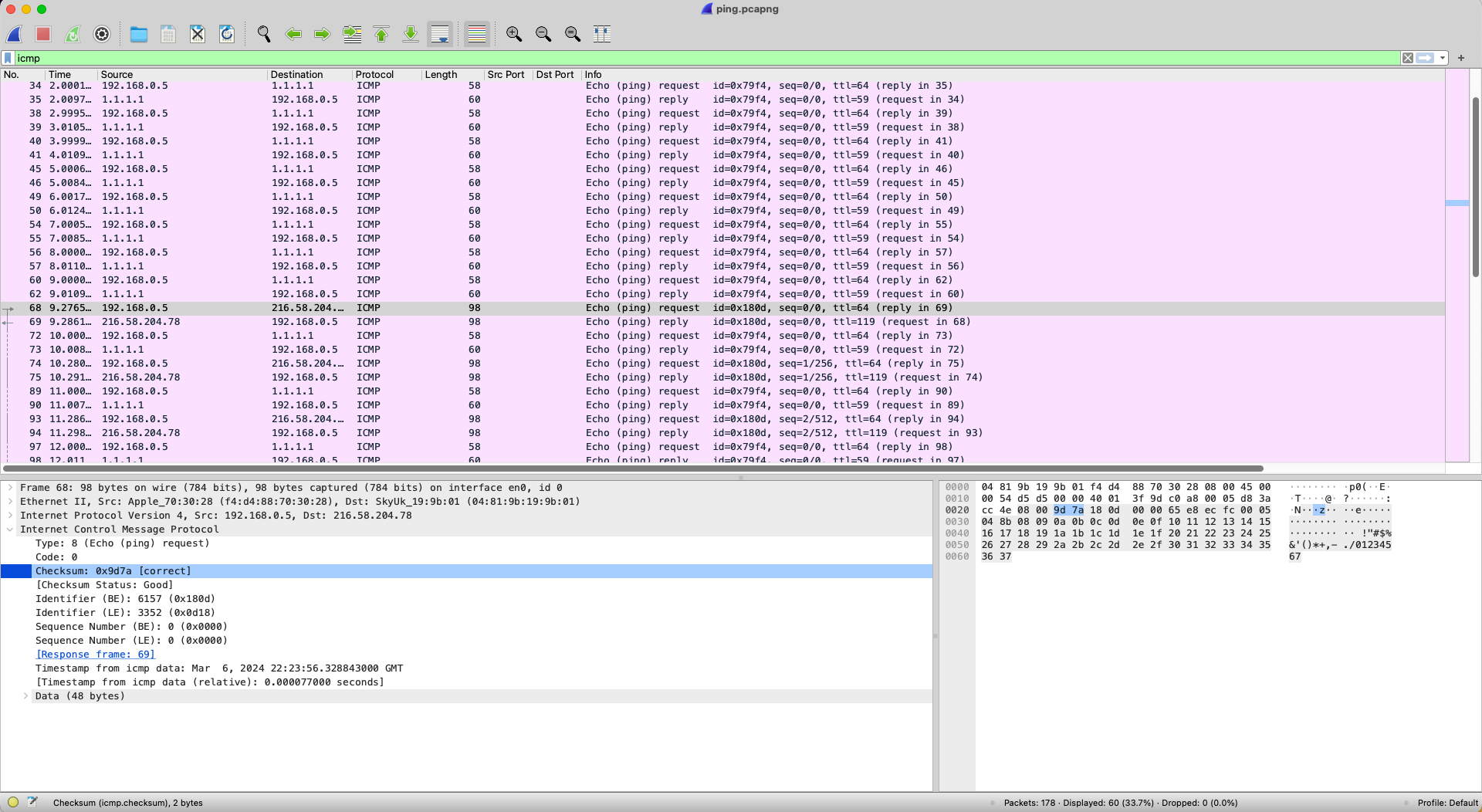Click hex offset row 0030
The height and width of the screenshot is (812, 1482).
point(957,522)
